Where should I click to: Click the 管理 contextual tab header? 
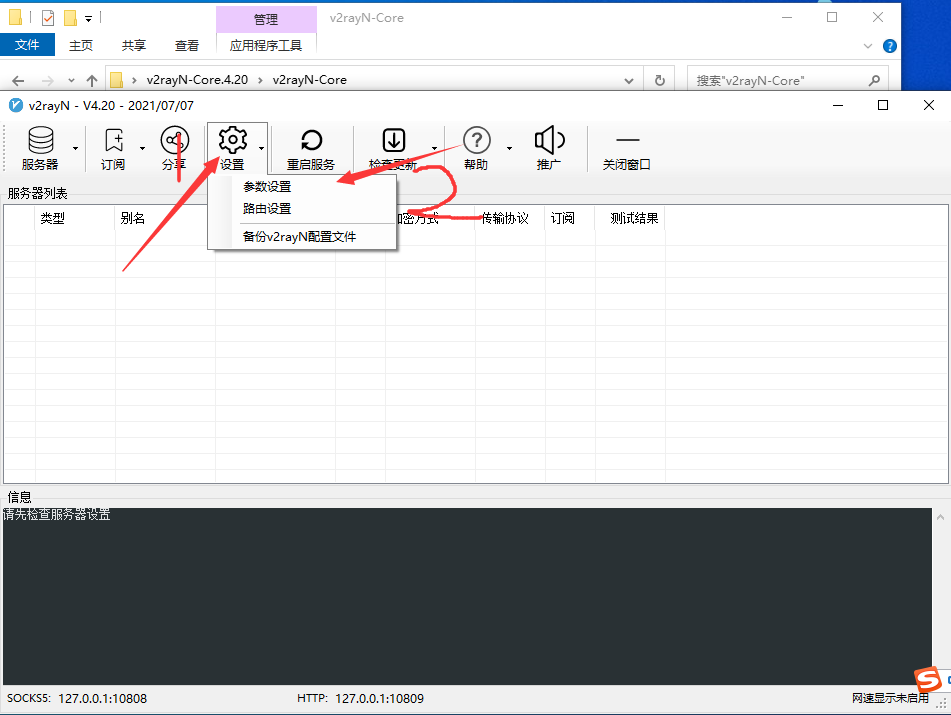(x=266, y=19)
